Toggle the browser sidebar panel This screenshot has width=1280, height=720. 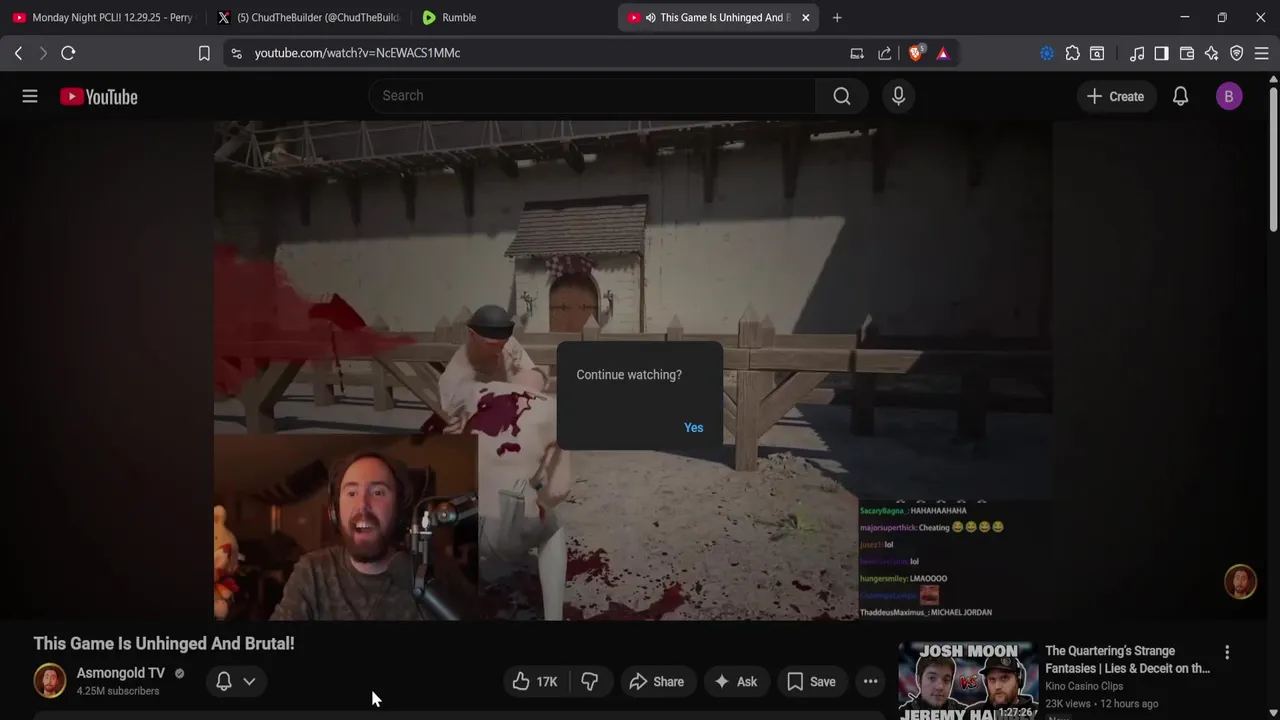pos(1161,53)
